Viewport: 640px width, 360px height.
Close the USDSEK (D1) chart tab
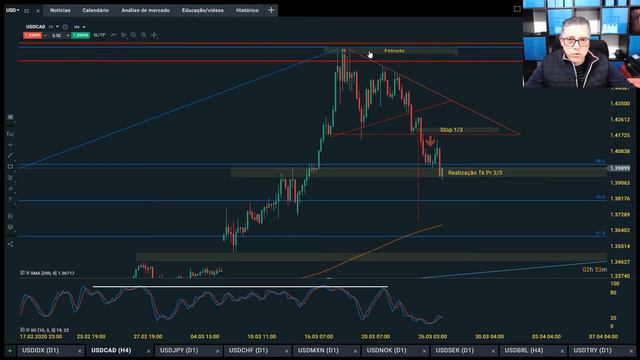[x=493, y=351]
